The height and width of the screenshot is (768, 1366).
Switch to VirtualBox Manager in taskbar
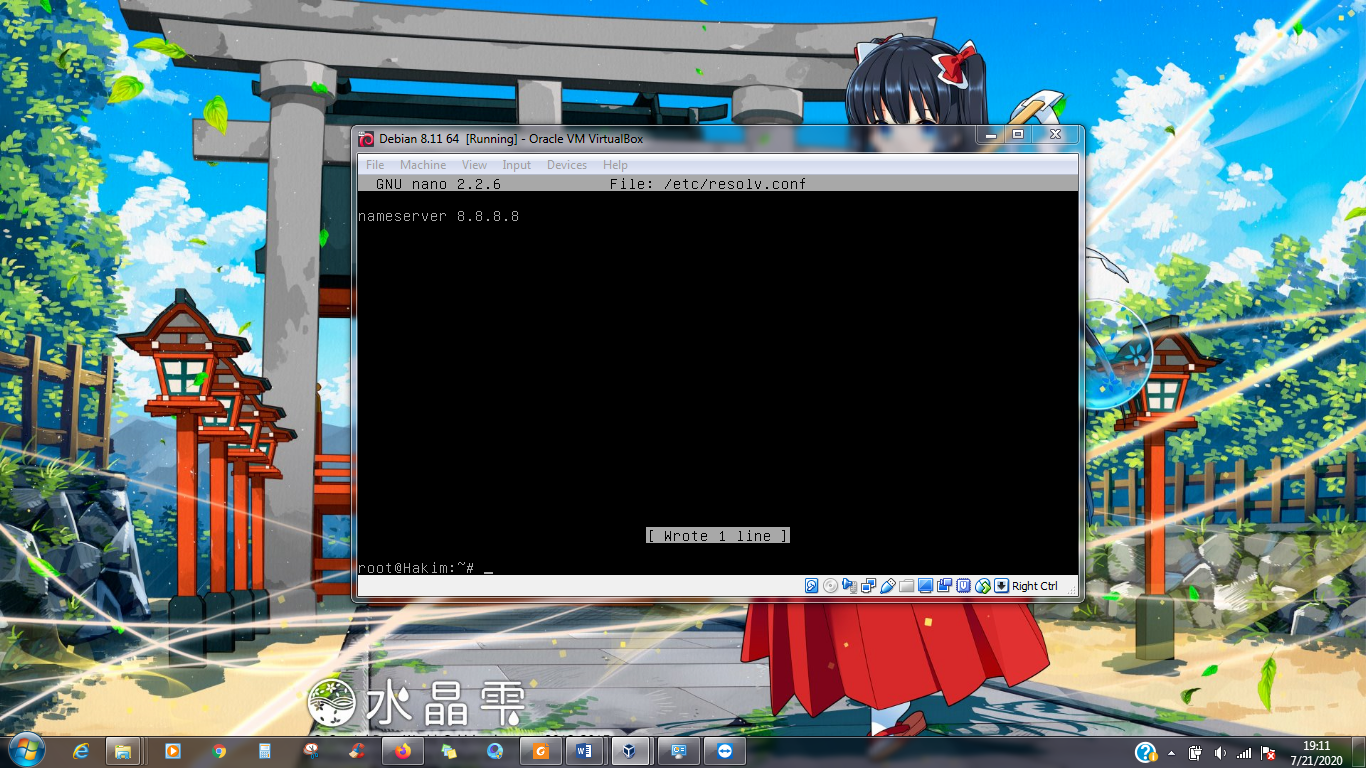coord(629,751)
